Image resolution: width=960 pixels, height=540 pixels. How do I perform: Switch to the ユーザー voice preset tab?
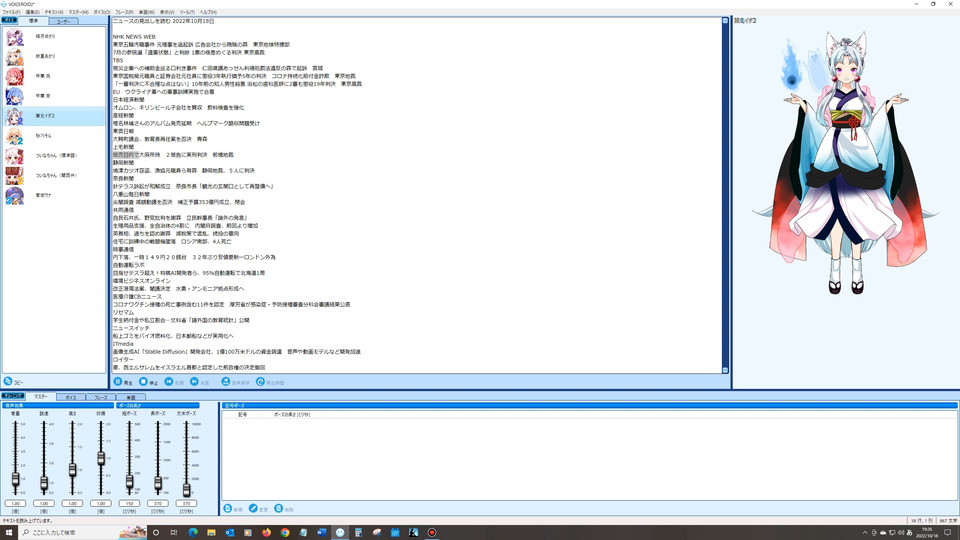coord(63,21)
